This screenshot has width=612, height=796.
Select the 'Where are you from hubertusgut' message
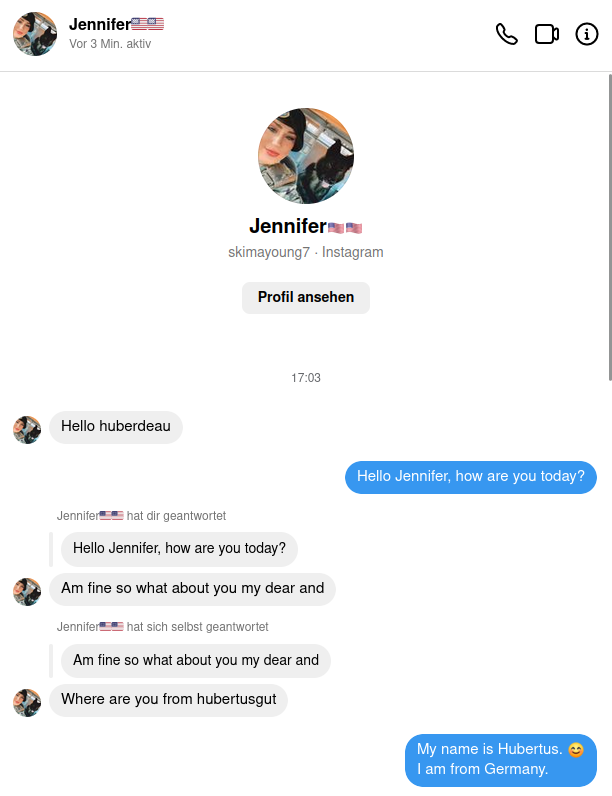(x=168, y=700)
